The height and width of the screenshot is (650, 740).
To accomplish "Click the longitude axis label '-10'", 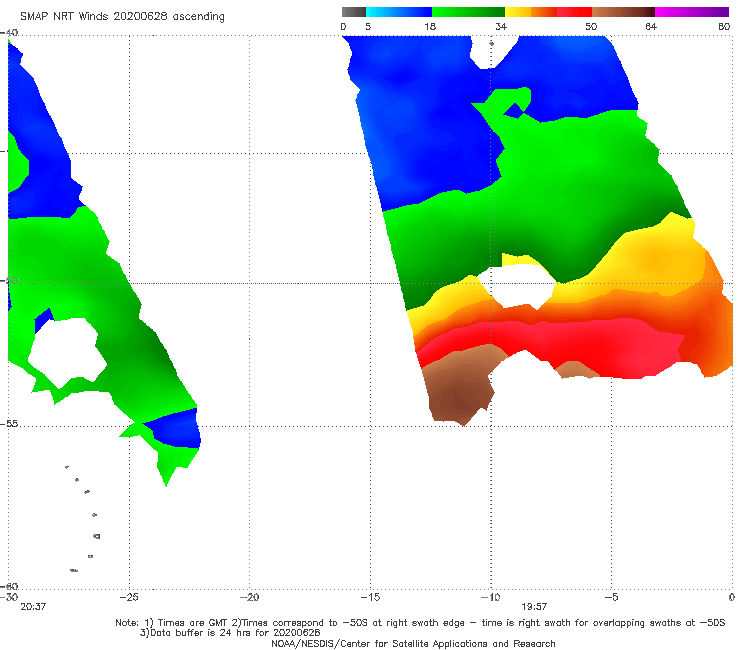I will tap(490, 597).
